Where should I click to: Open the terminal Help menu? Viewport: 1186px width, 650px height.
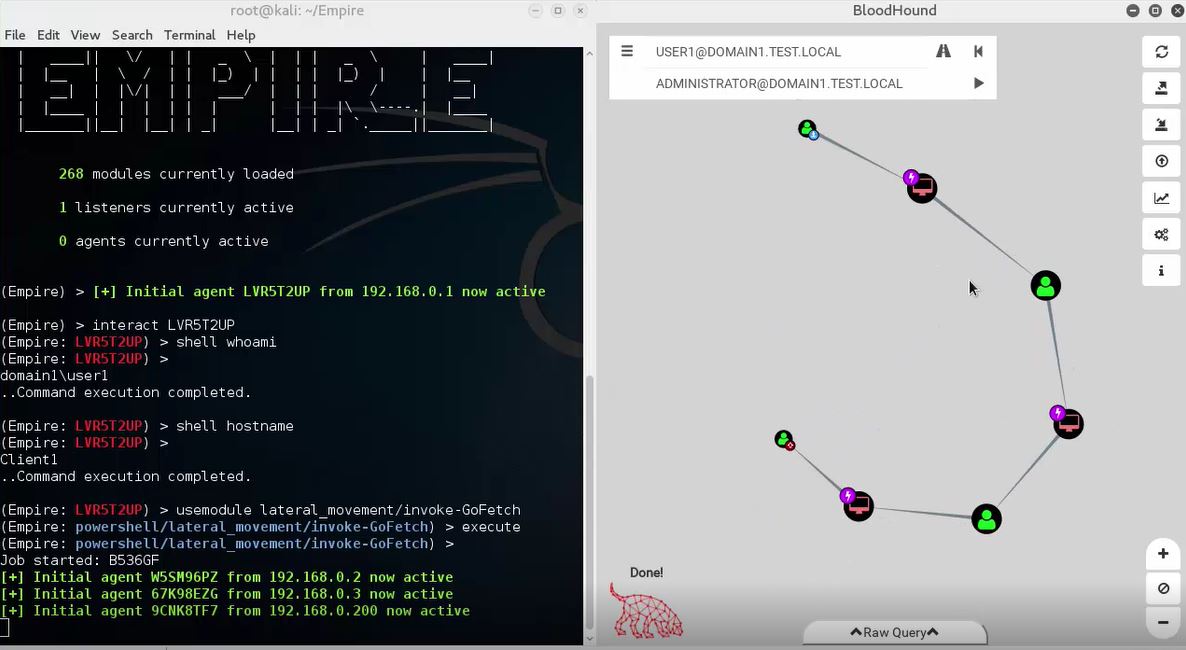[x=241, y=35]
